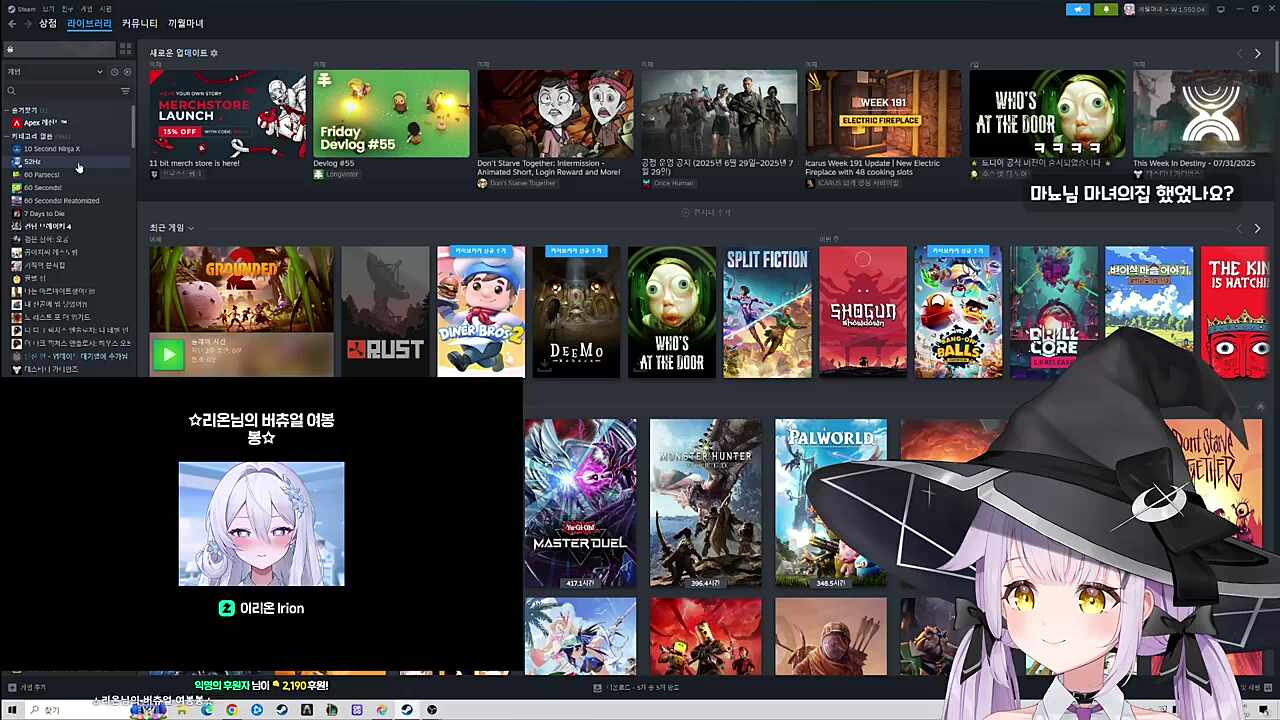Open the Devlog #55 news title
The height and width of the screenshot is (720, 1280).
click(334, 163)
